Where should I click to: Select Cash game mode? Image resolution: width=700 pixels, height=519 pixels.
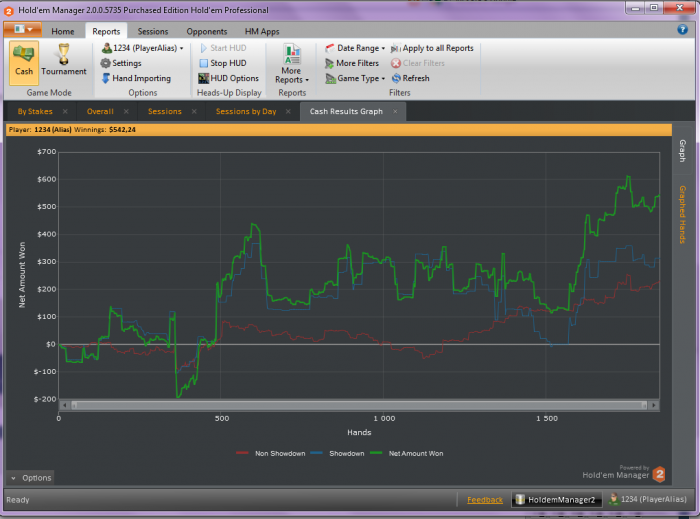click(24, 62)
